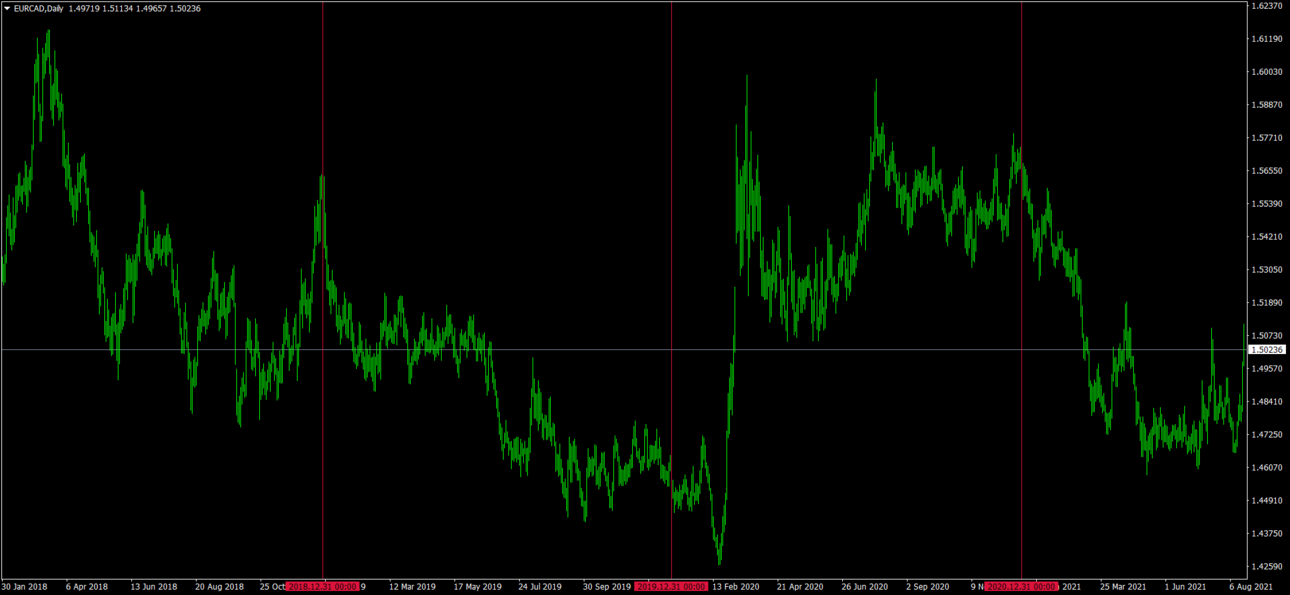The image size is (1290, 595).
Task: Click the 17 May 2019 date label
Action: click(477, 587)
